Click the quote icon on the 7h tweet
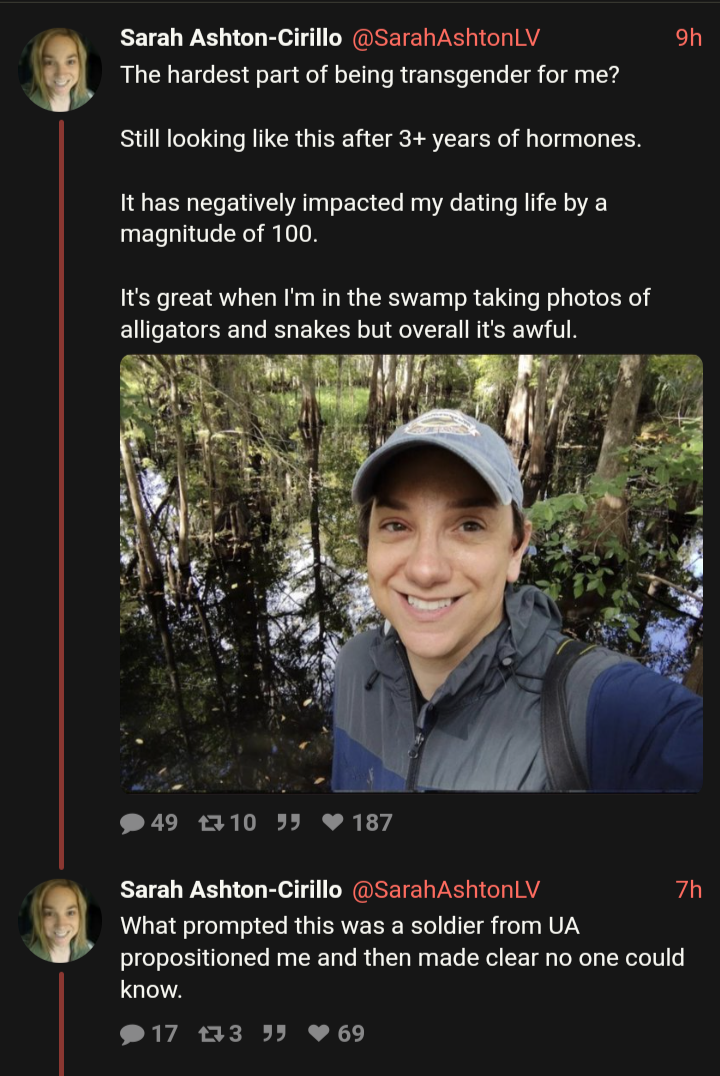720x1076 pixels. pos(274,1033)
